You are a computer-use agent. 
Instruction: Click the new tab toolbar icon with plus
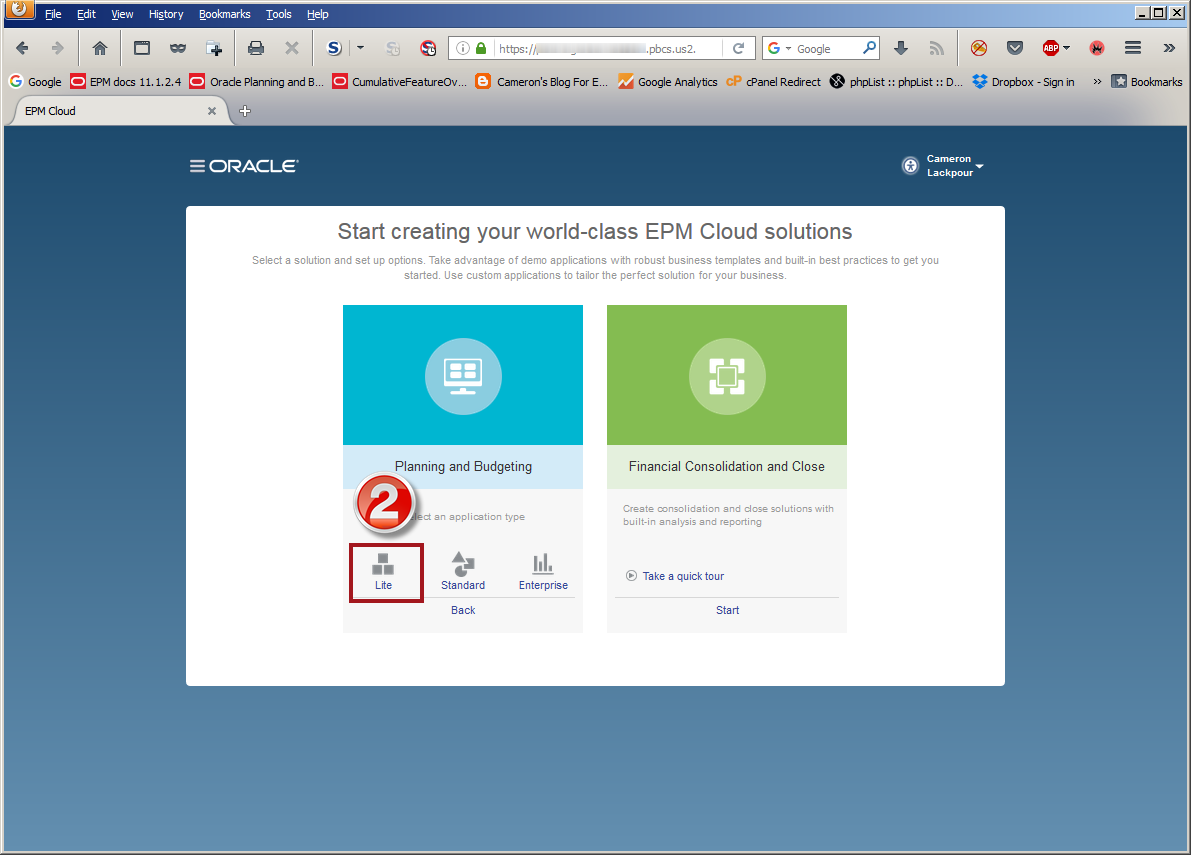214,48
